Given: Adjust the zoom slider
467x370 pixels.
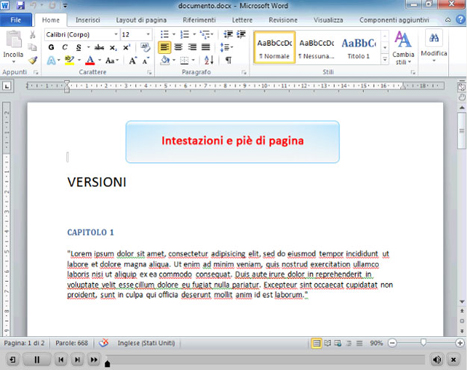Looking at the screenshot, I should 423,342.
